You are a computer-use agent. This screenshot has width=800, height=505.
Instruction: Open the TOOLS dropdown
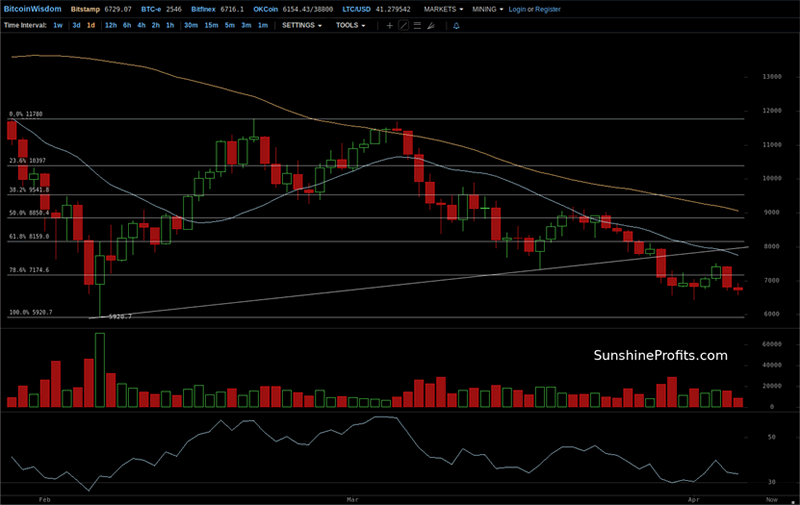[x=350, y=24]
